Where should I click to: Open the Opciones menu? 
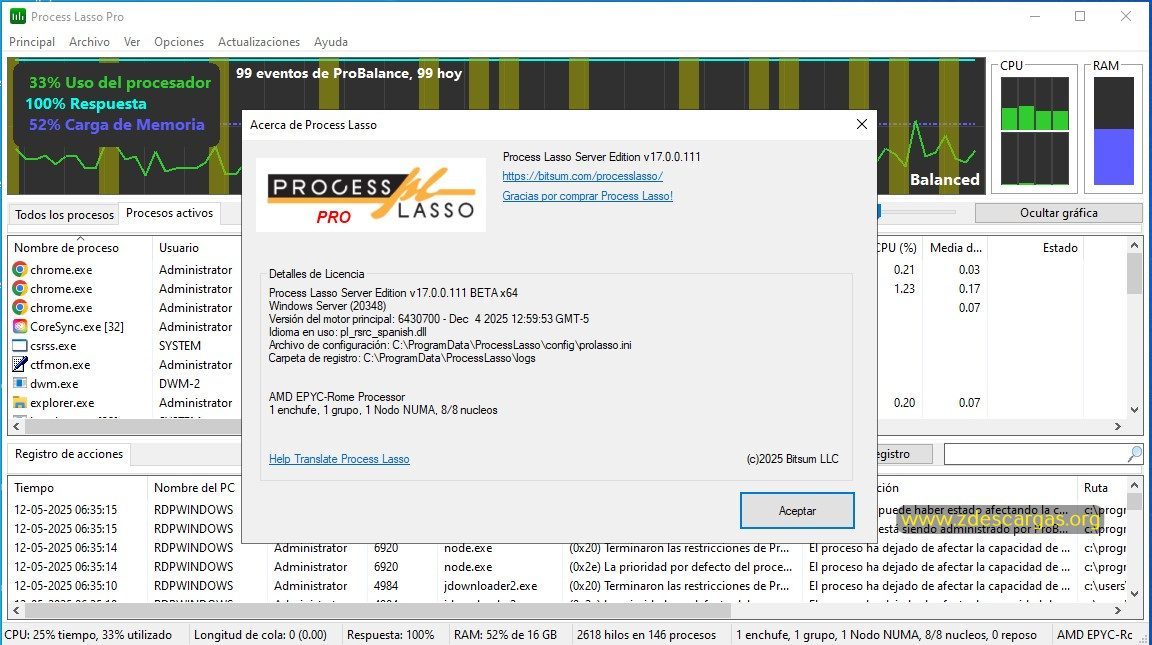(x=179, y=42)
